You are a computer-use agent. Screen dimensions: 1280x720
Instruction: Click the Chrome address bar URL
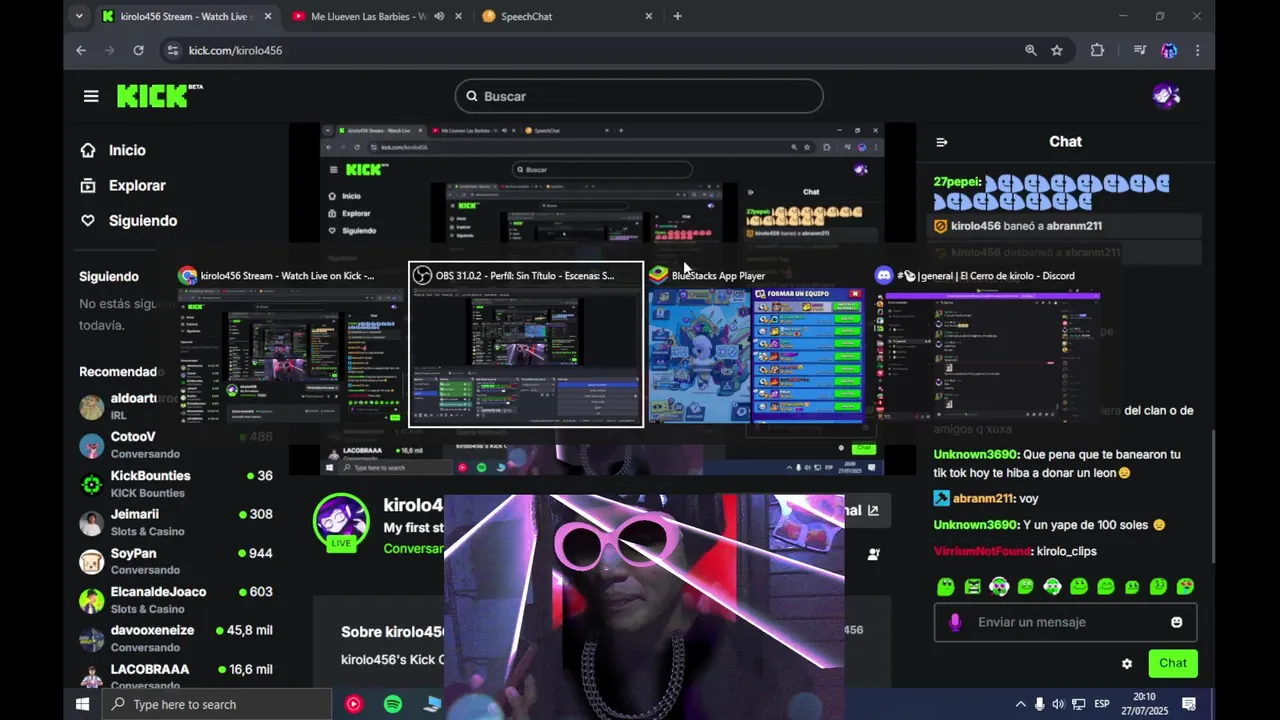(235, 50)
